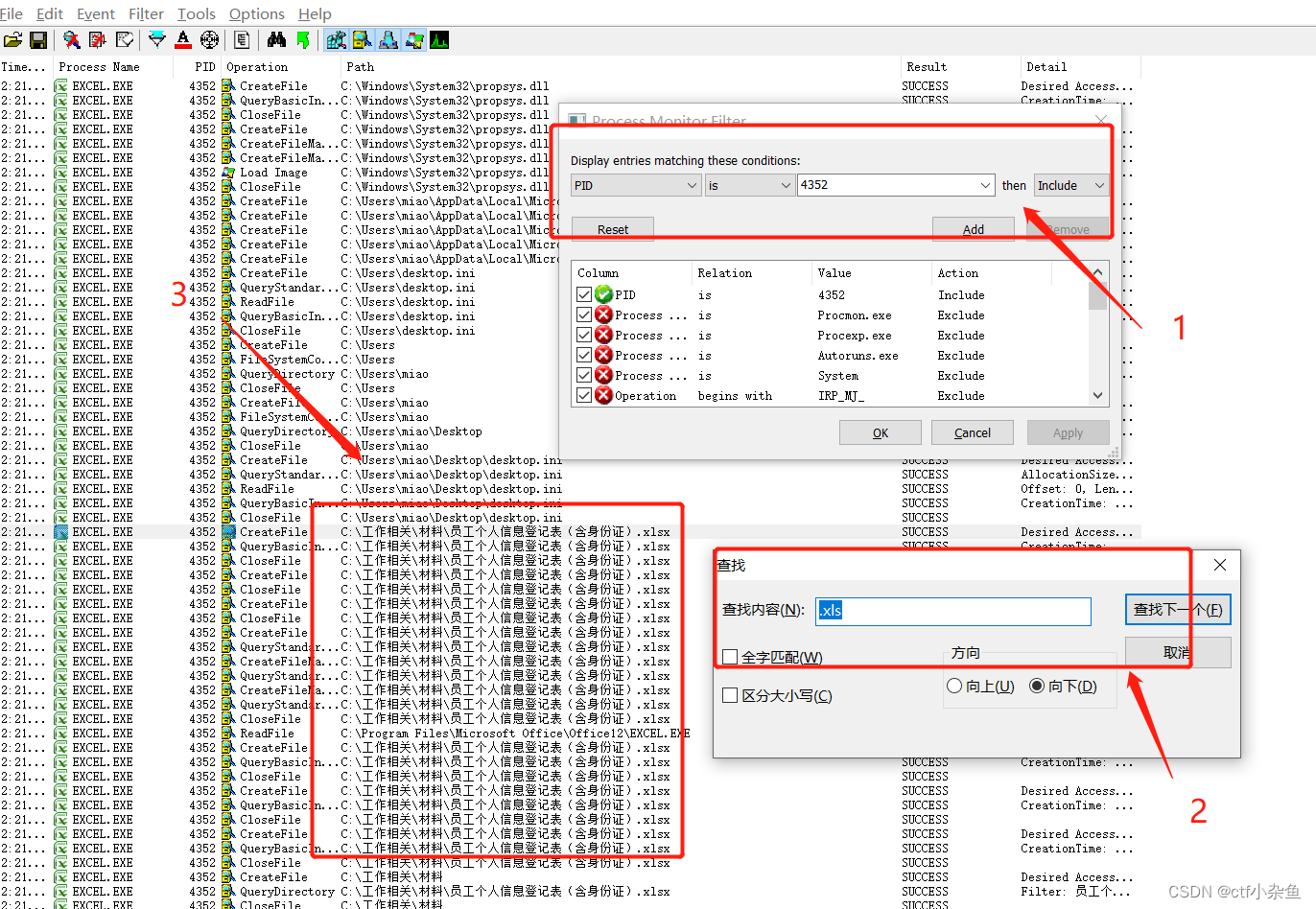Open the File menu

click(x=12, y=13)
